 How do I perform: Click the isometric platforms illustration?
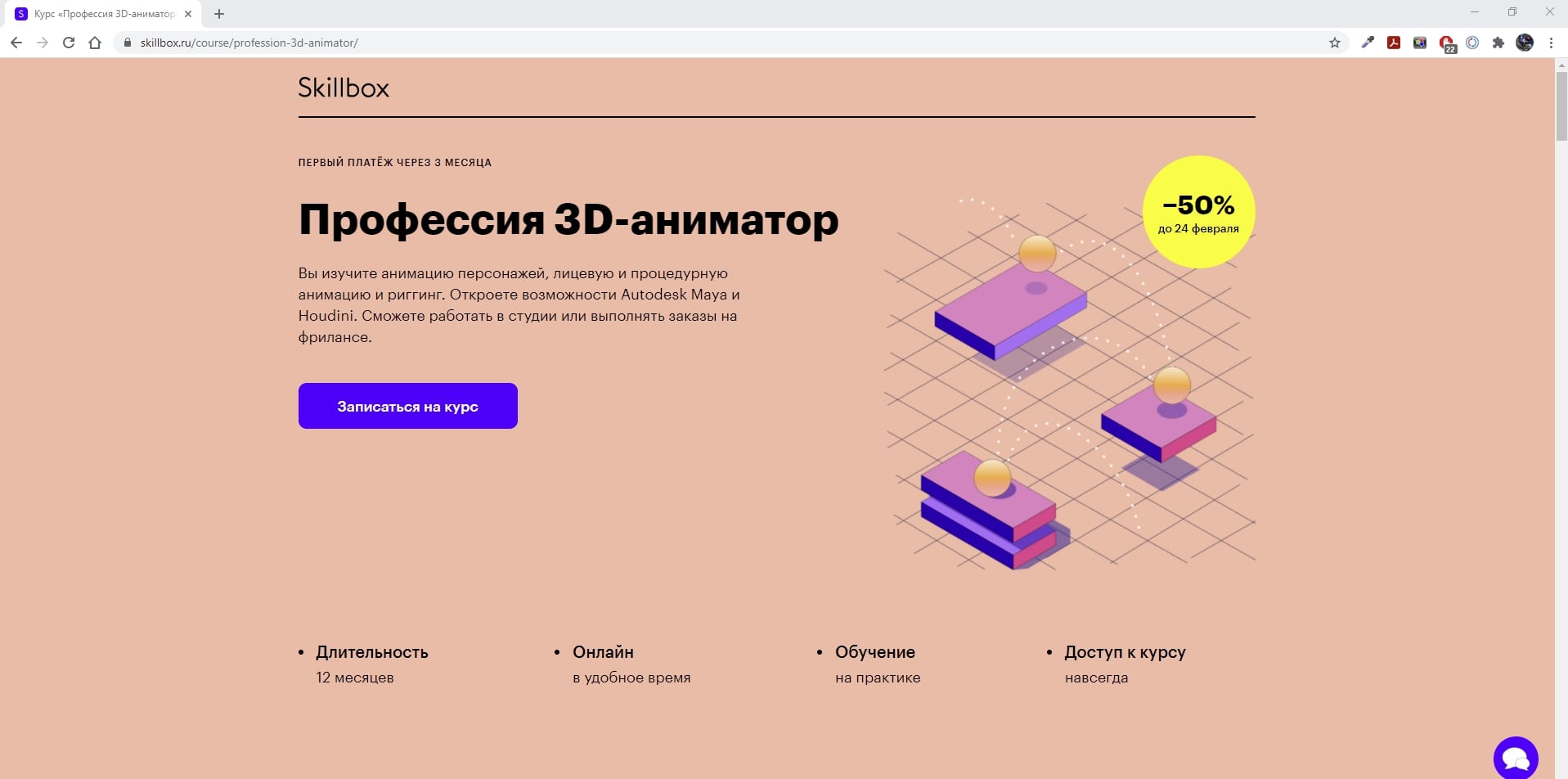(x=1069, y=383)
